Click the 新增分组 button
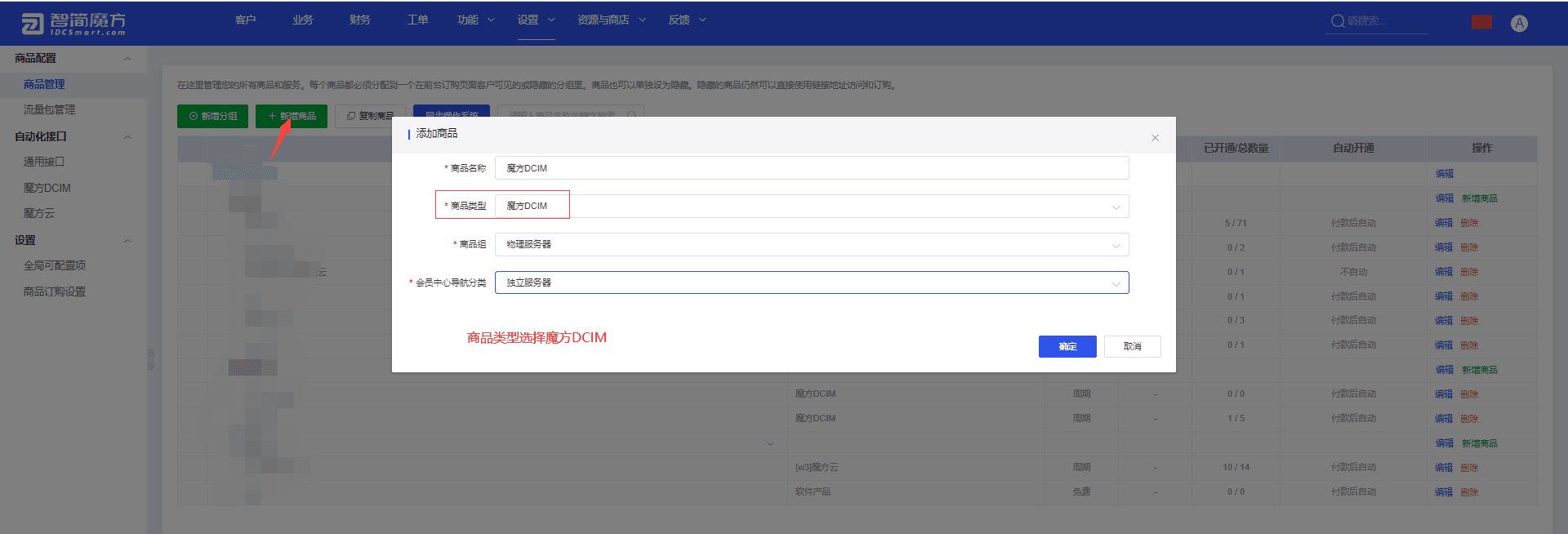Image resolution: width=1568 pixels, height=534 pixels. pyautogui.click(x=213, y=116)
